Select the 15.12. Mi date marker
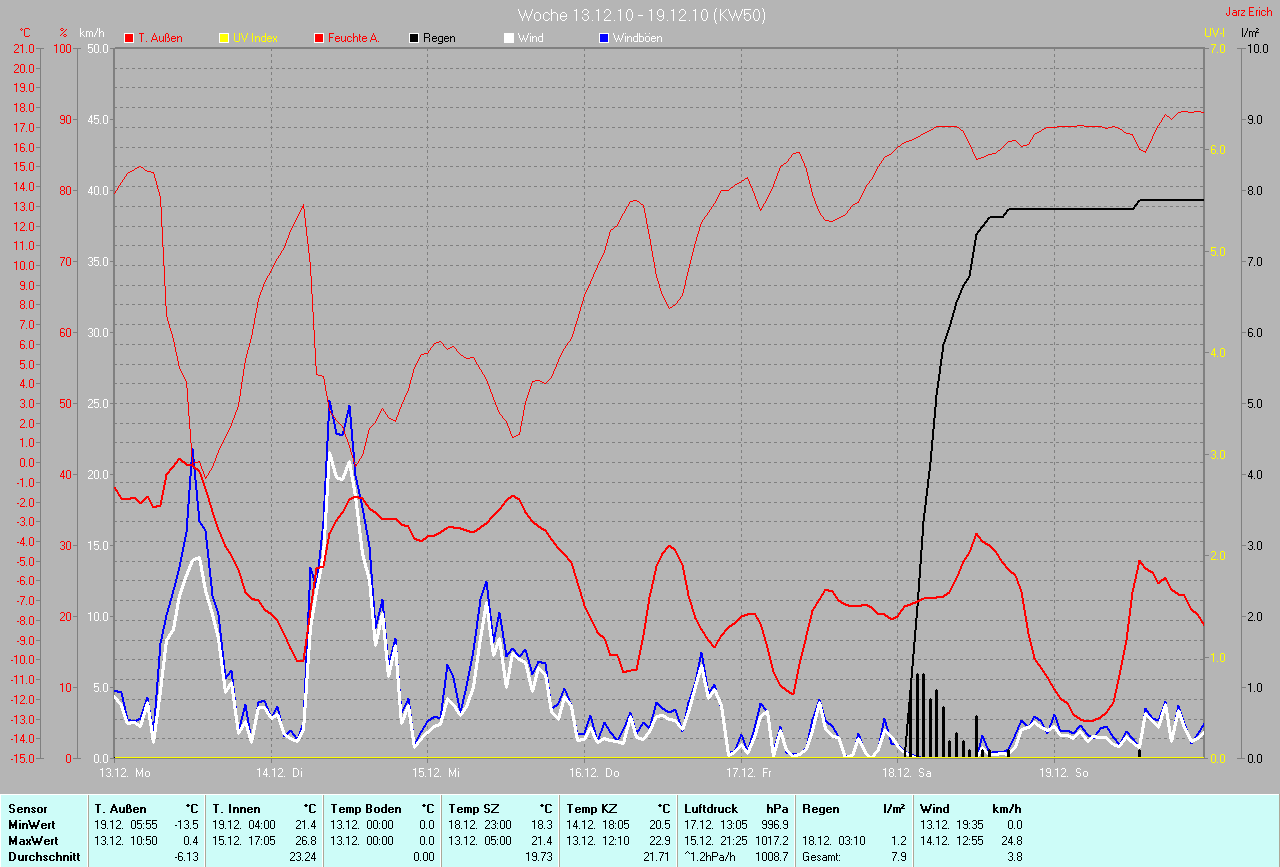The width and height of the screenshot is (1280, 867). click(x=437, y=772)
